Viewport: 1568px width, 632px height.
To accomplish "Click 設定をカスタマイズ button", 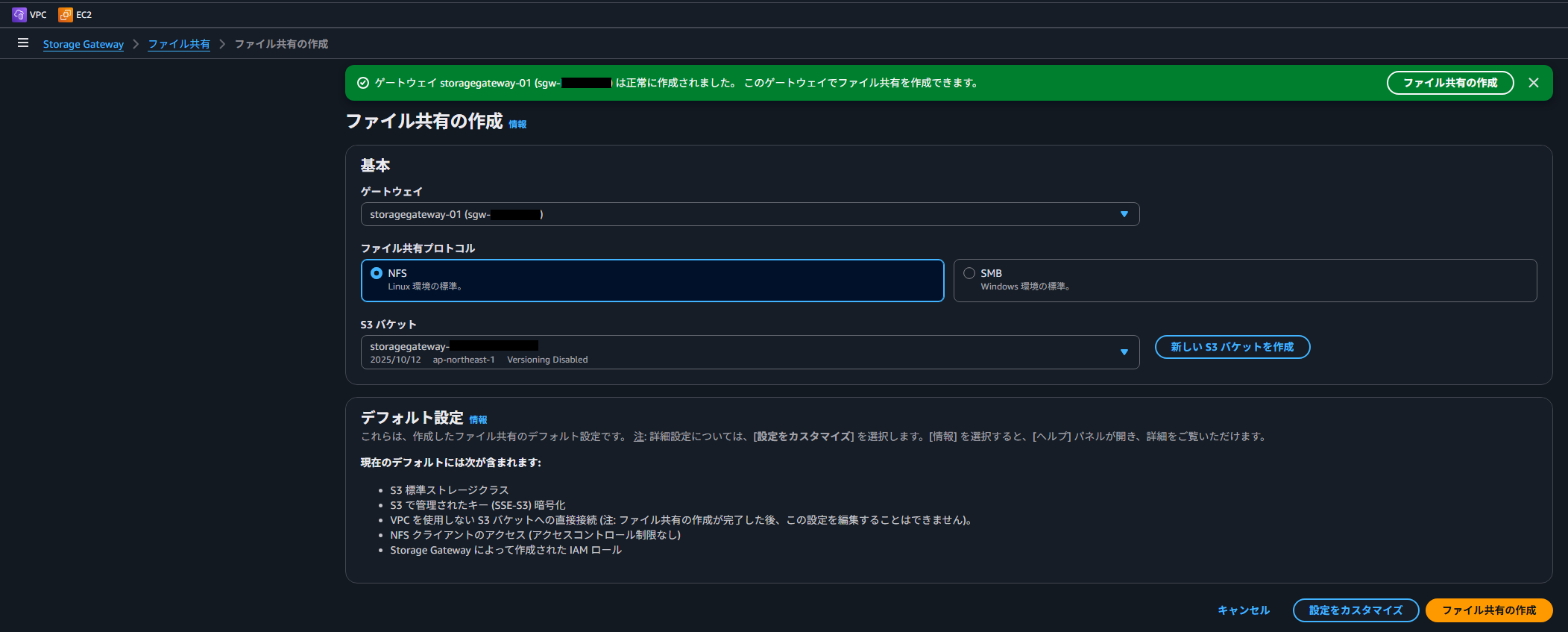I will coord(1356,610).
